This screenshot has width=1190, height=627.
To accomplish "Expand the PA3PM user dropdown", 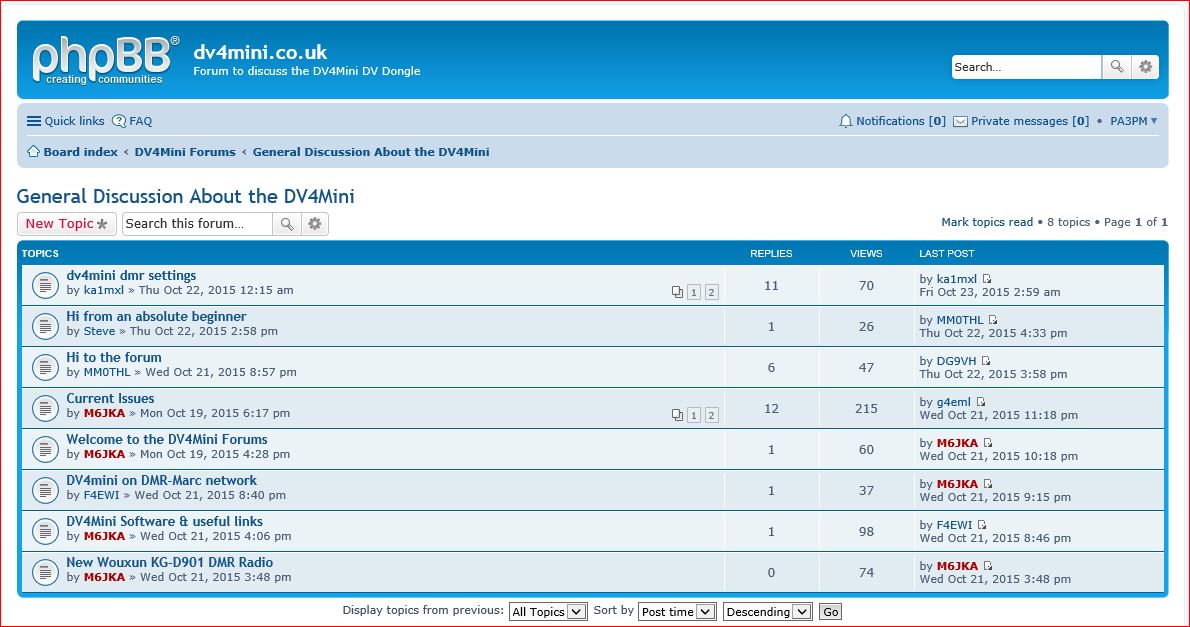I will click(x=1134, y=121).
